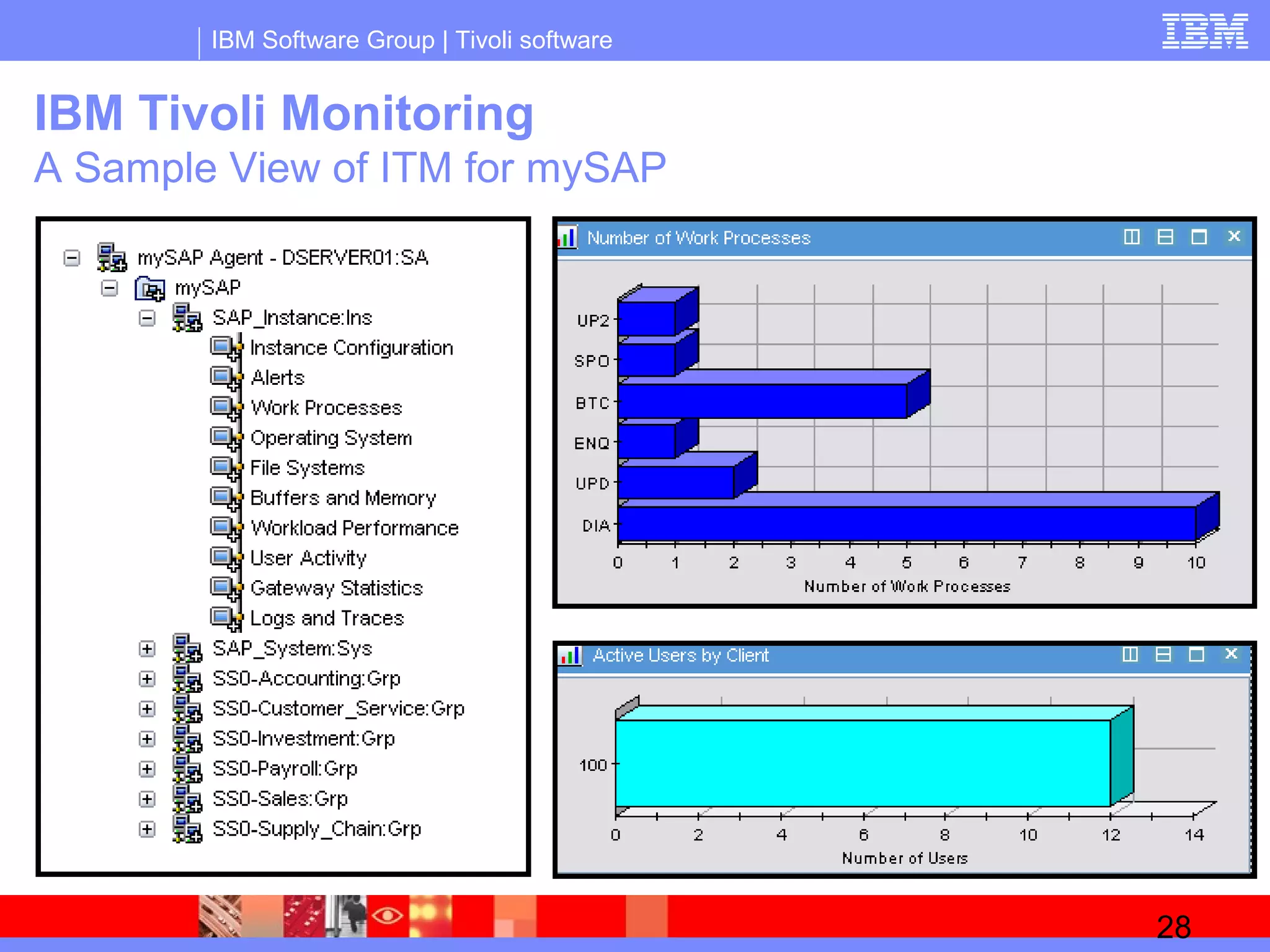Click the UPD bar in work processes chart
Viewport: 1270px width, 952px height.
[x=676, y=483]
